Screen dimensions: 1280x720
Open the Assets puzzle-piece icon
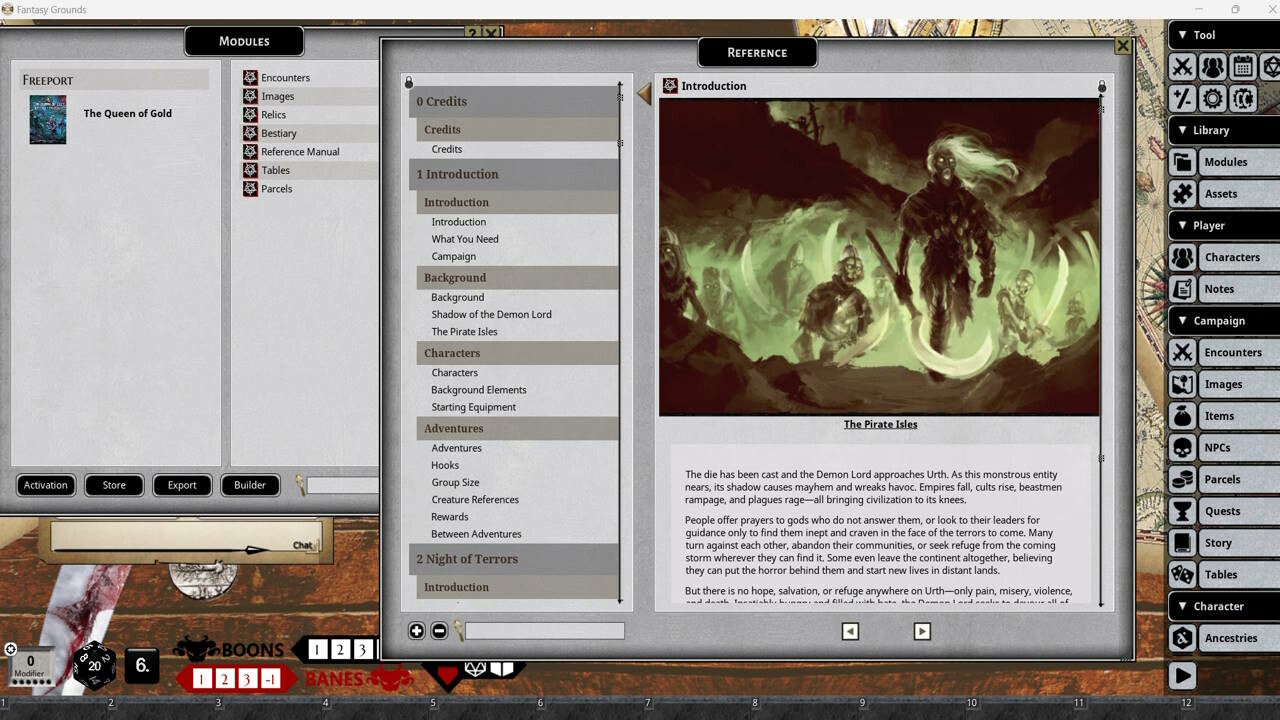coord(1183,194)
